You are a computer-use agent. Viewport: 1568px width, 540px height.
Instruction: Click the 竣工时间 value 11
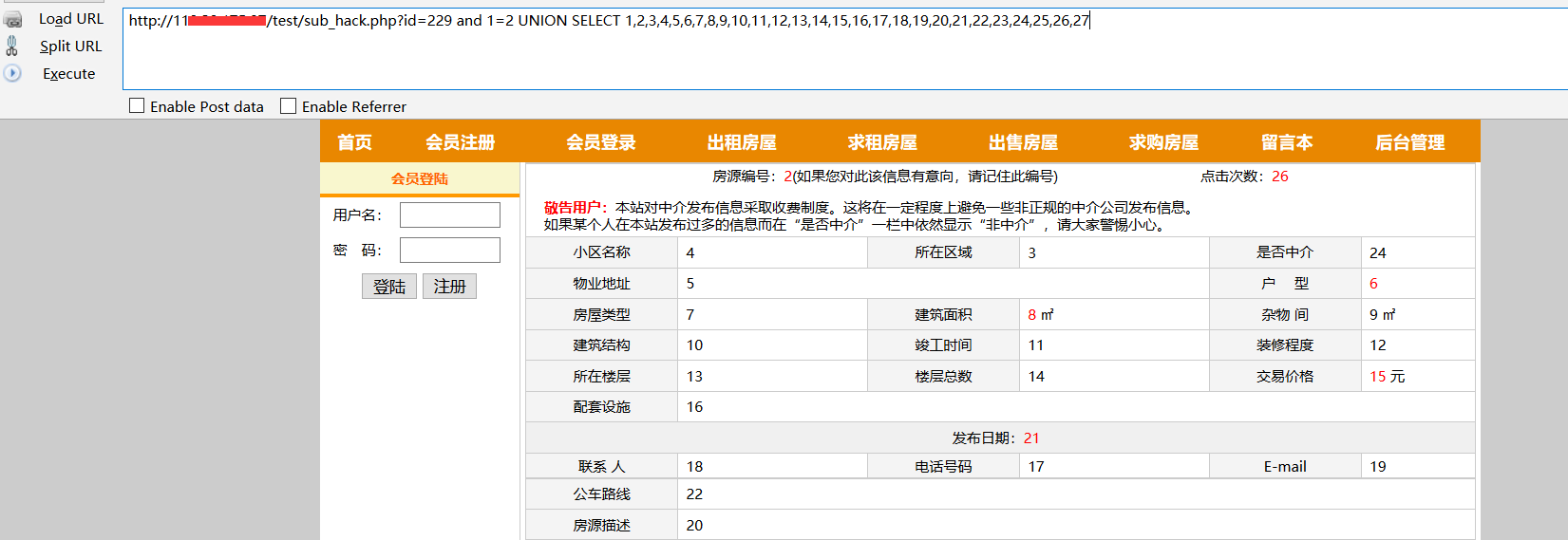tap(1036, 345)
